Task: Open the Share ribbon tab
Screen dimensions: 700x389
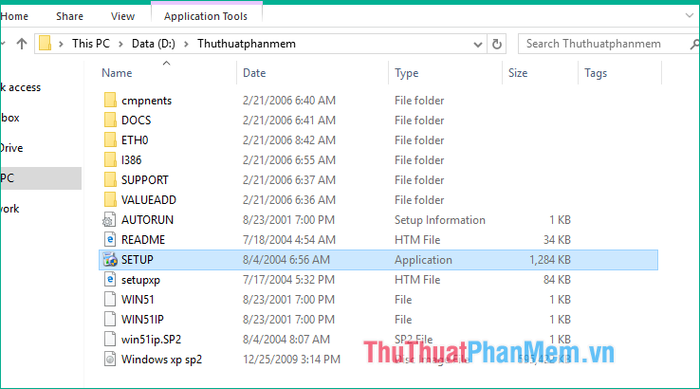Action: click(x=70, y=17)
